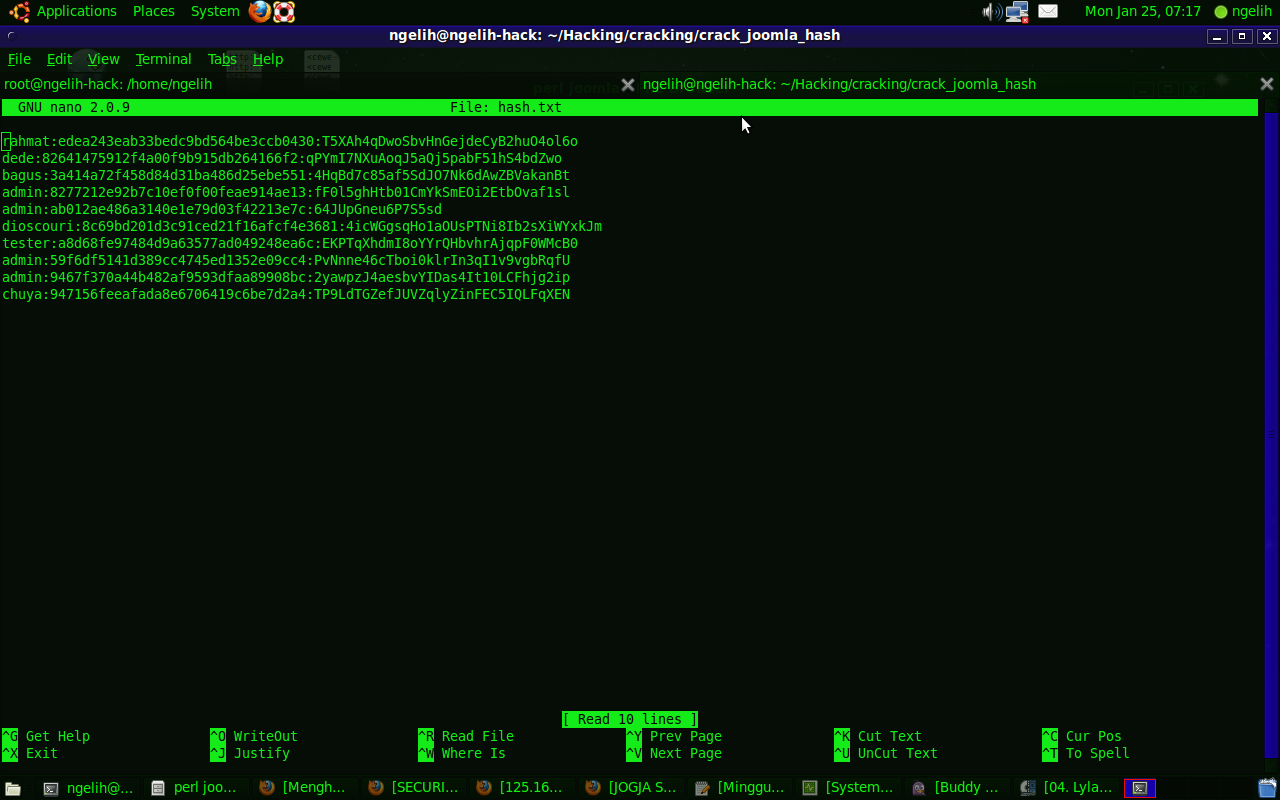The image size is (1280, 800).
Task: Click the clock showing Mon Jan 25
Action: tap(1143, 11)
